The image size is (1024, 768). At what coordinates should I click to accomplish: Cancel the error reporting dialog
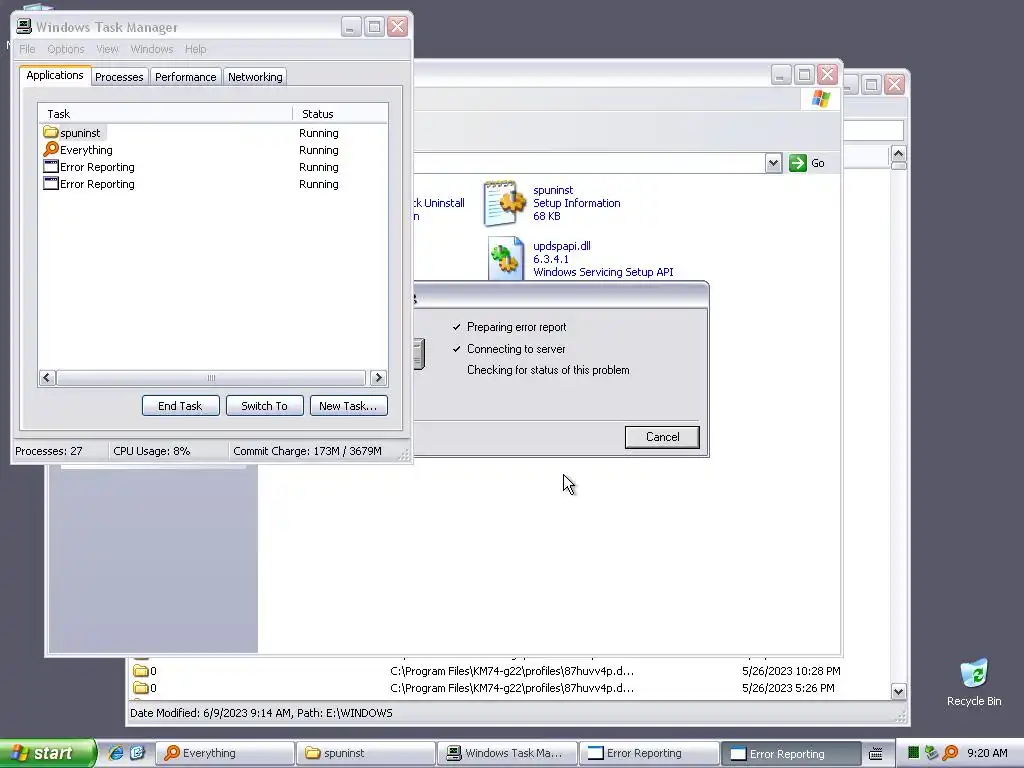click(x=662, y=437)
